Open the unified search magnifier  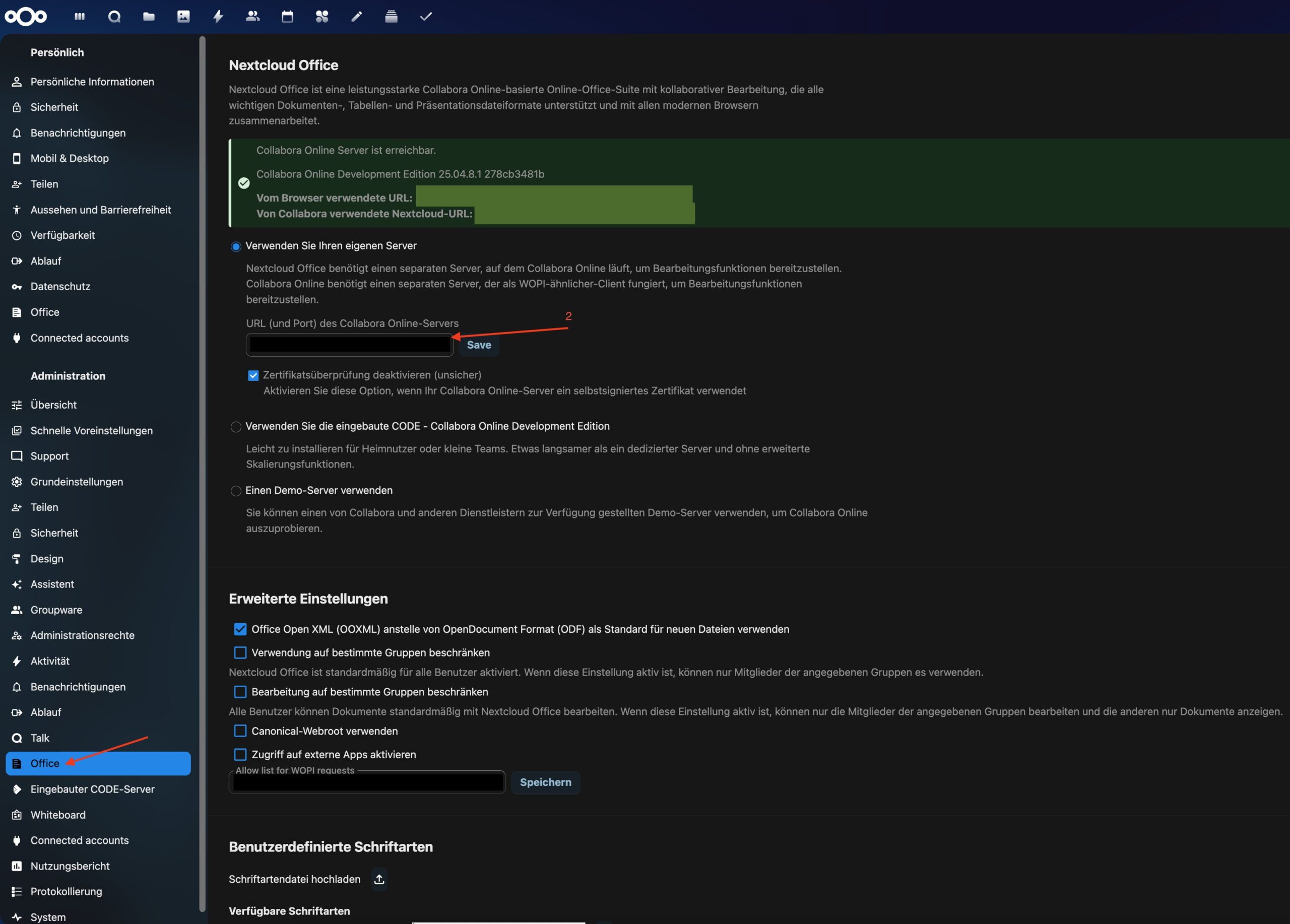click(x=114, y=17)
